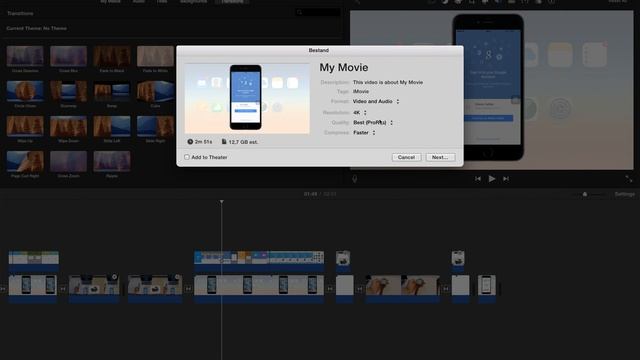
Task: Select the hands clip in the timeline
Action: [x=403, y=288]
